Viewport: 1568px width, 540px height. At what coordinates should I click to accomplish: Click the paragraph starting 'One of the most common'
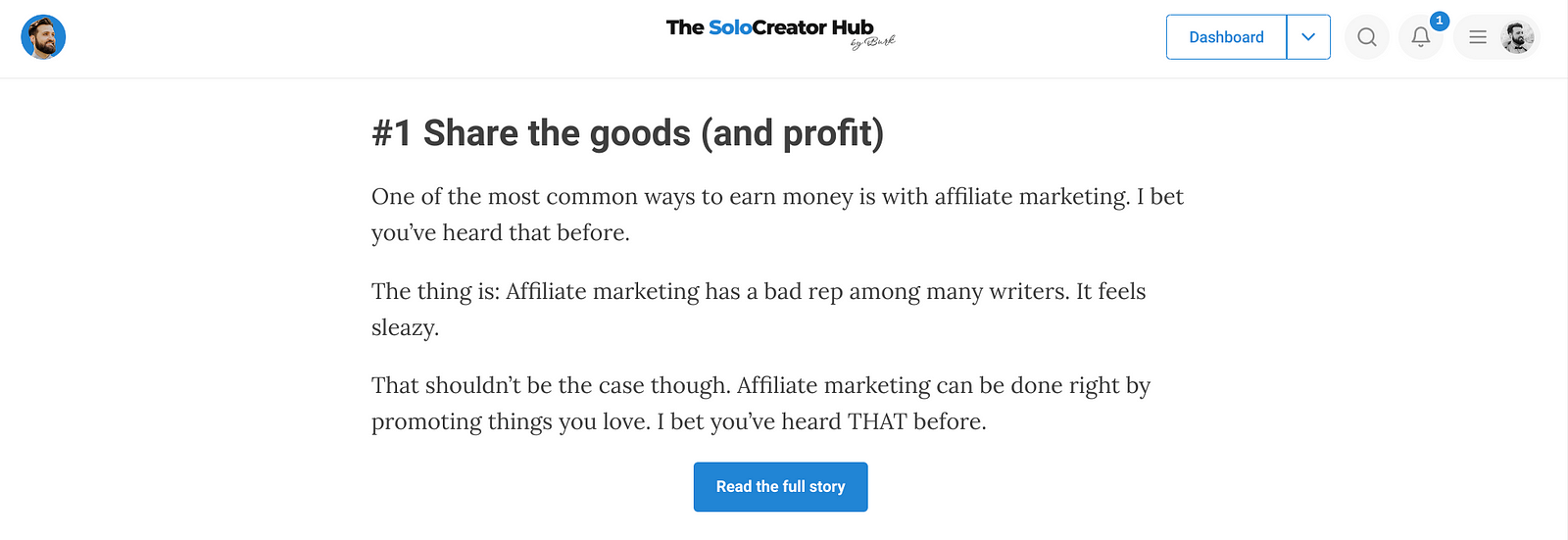(x=777, y=215)
